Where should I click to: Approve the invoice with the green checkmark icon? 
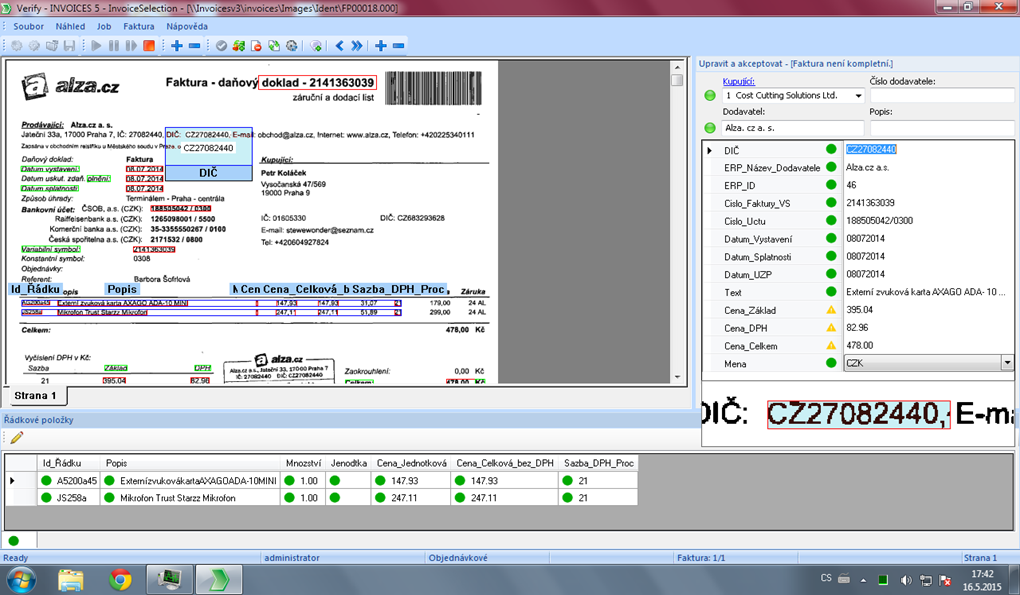(x=221, y=44)
